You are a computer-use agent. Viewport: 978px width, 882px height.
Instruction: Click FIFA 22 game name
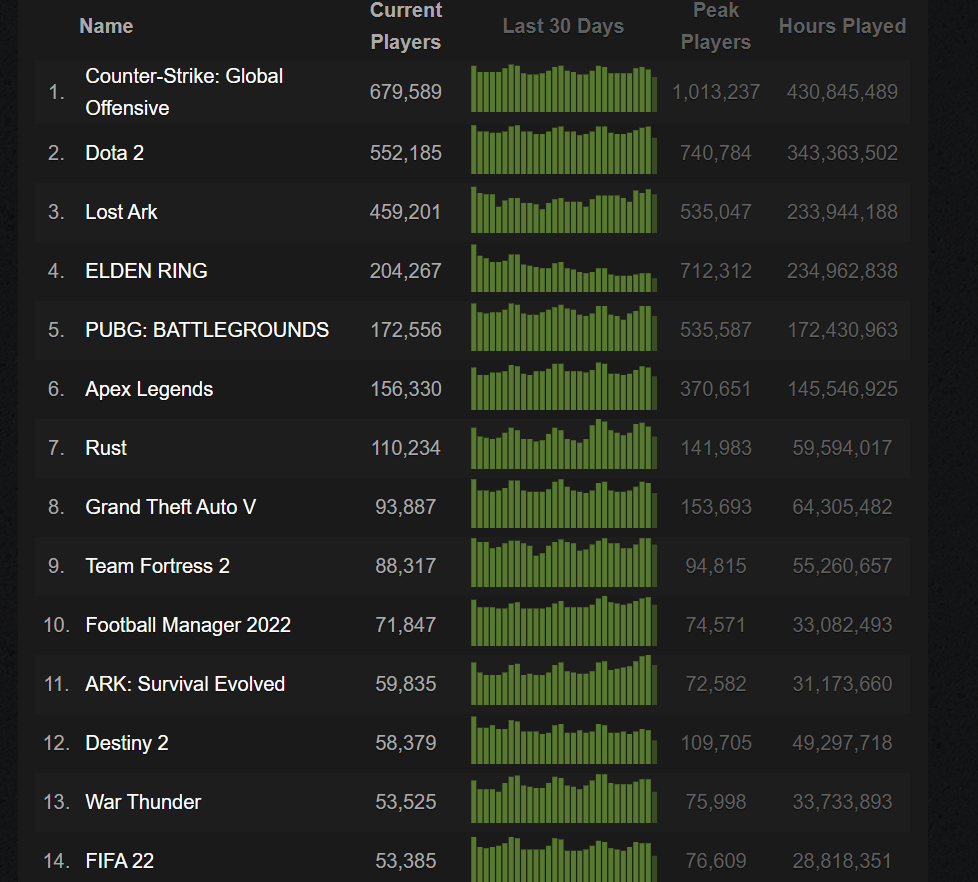119,861
